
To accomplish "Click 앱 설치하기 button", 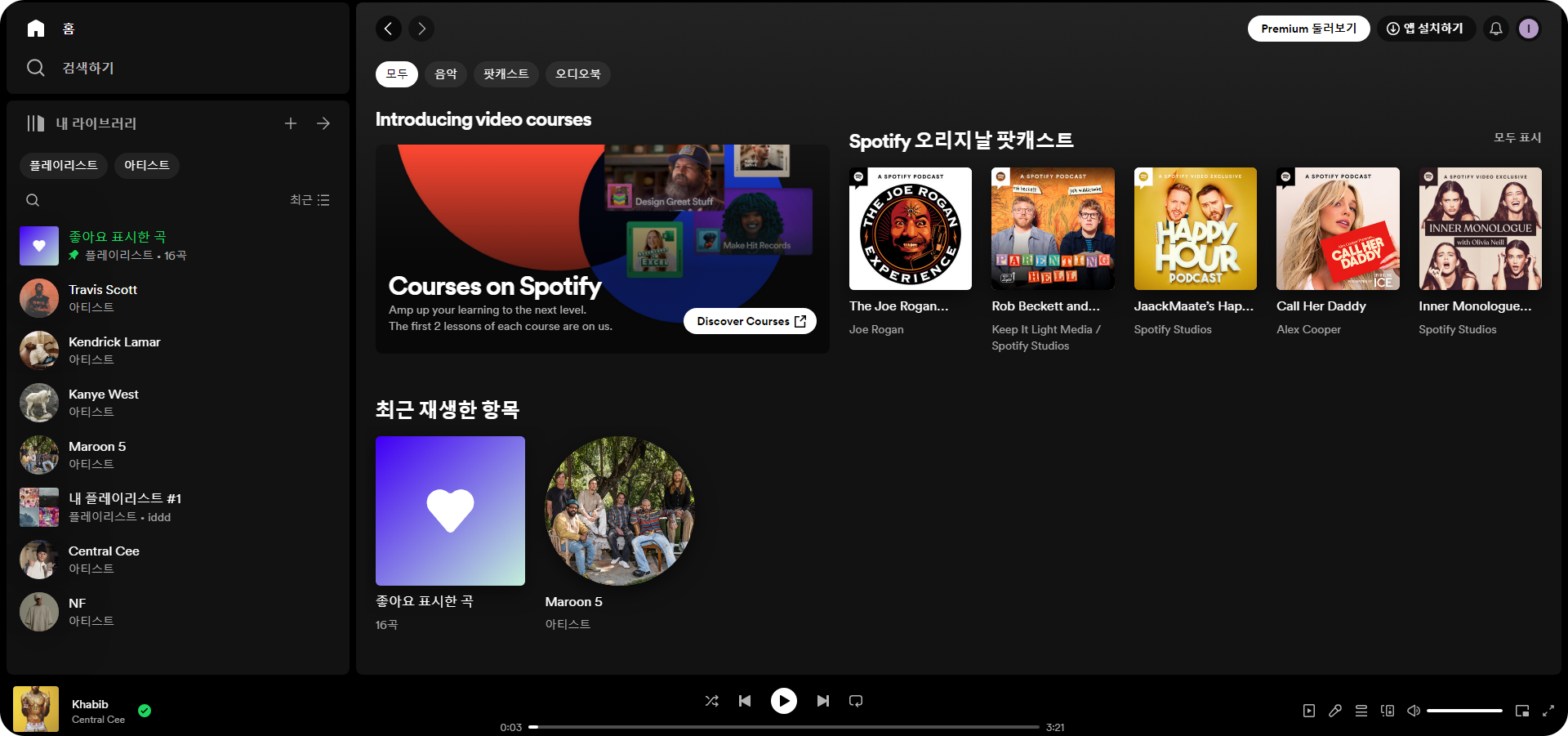I will click(x=1426, y=29).
